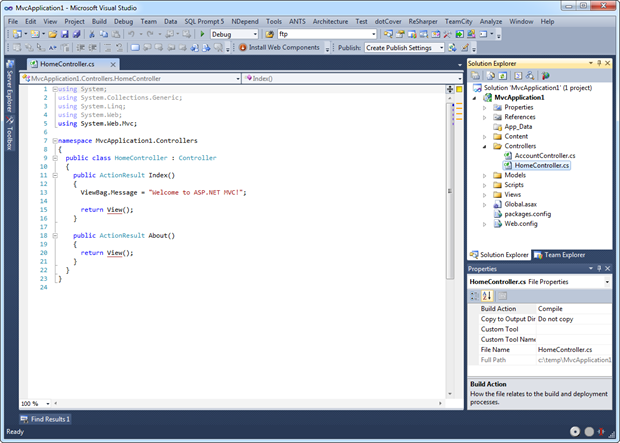This screenshot has width=620, height=443.
Task: Open the Find Results 1 panel tab
Action: (45, 419)
